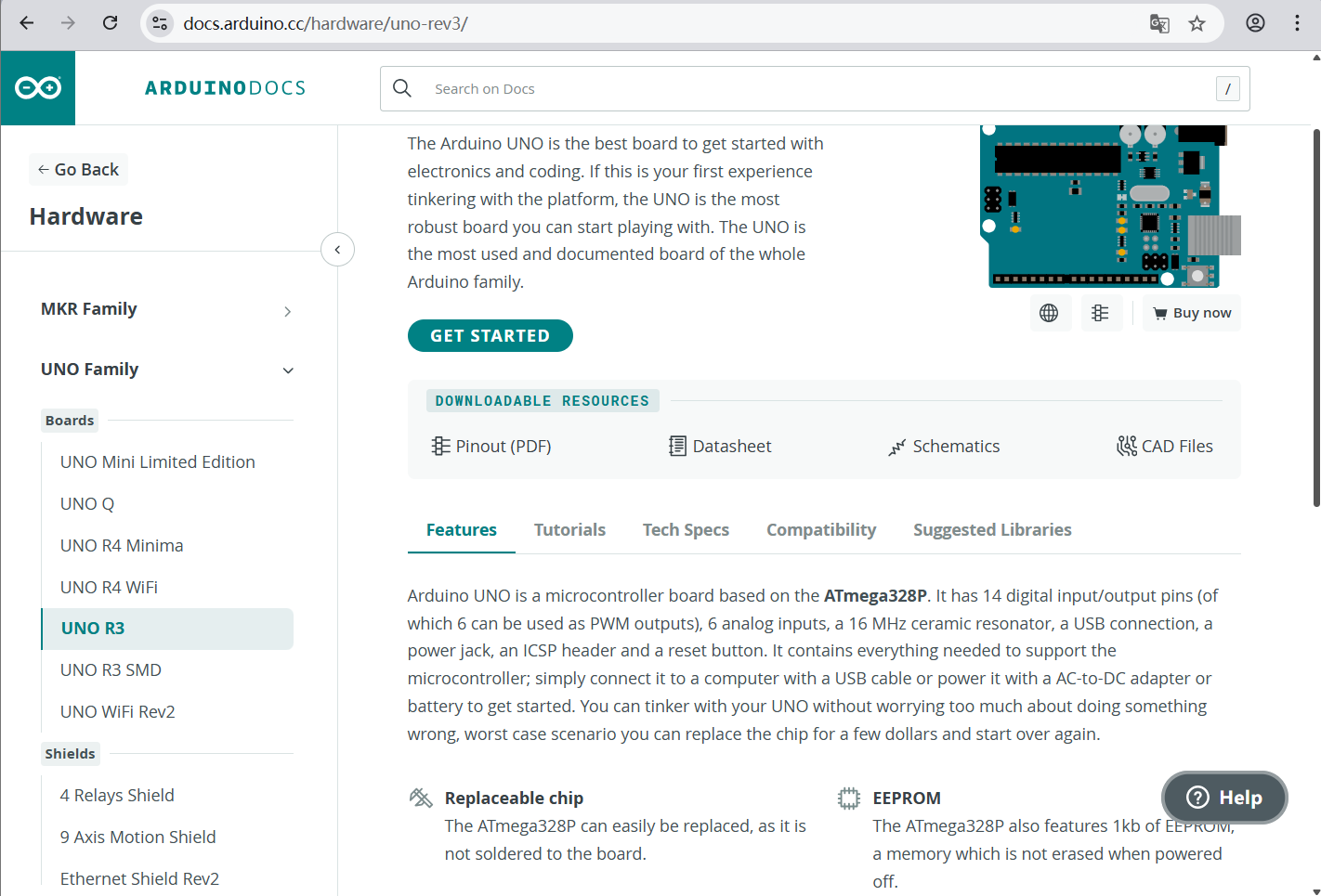This screenshot has width=1321, height=896.
Task: Open site information icon in address bar
Action: 160,23
